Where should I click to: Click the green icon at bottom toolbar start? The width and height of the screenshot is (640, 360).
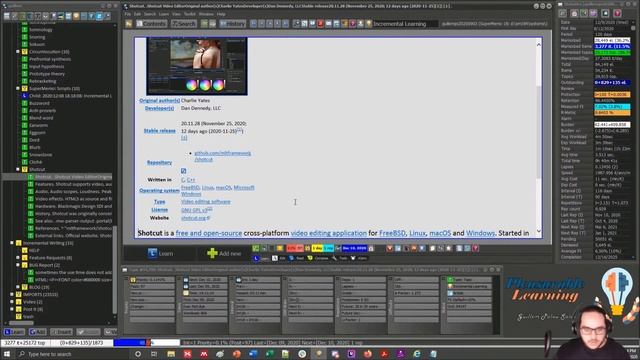[256, 248]
